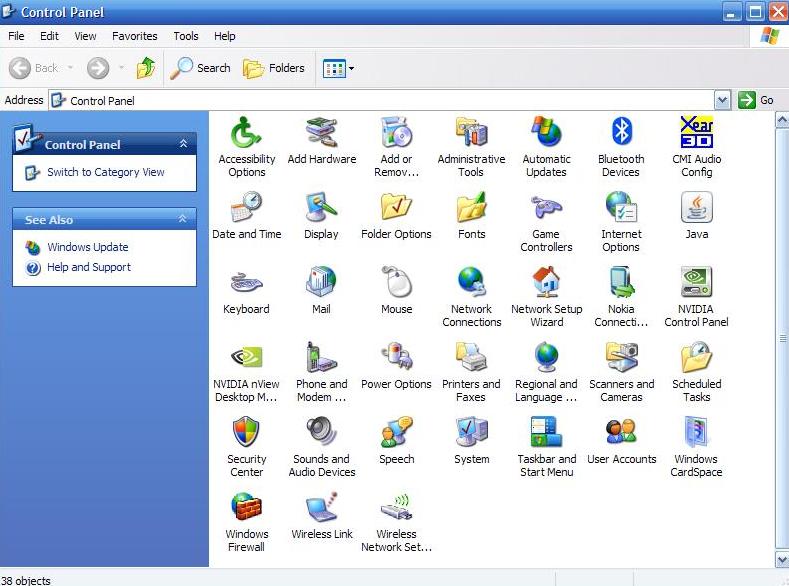Open the Favorites menu
This screenshot has height=586, width=789.
click(134, 36)
